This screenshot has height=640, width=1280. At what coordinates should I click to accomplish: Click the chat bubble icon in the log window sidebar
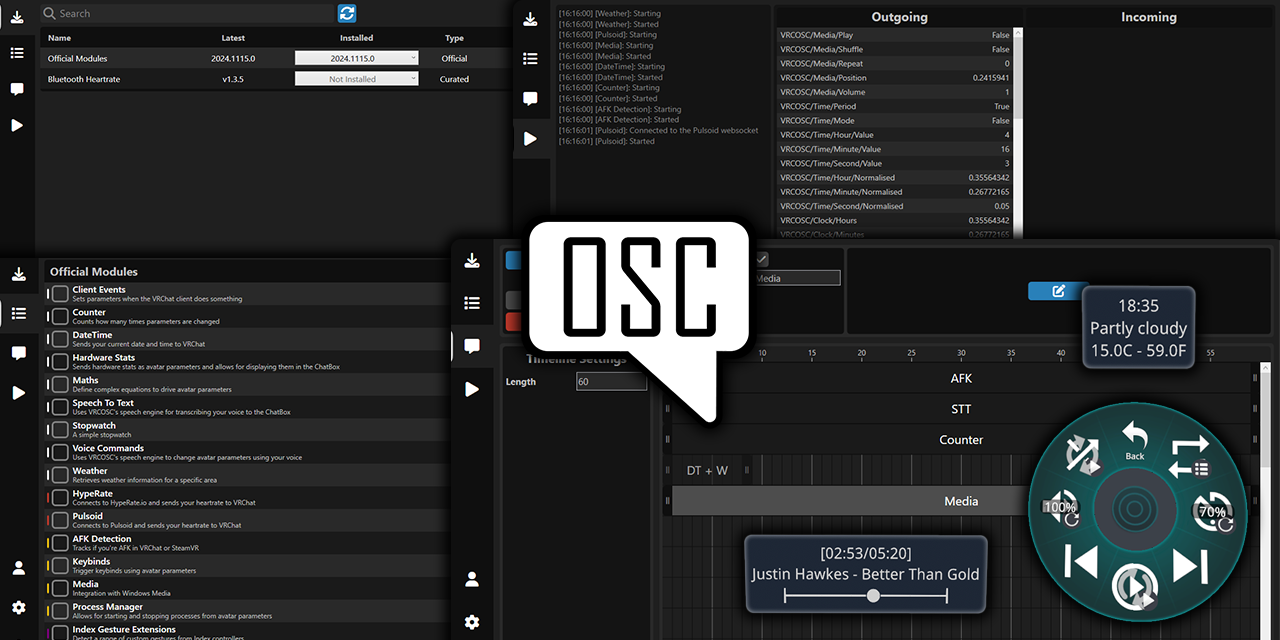(x=531, y=99)
